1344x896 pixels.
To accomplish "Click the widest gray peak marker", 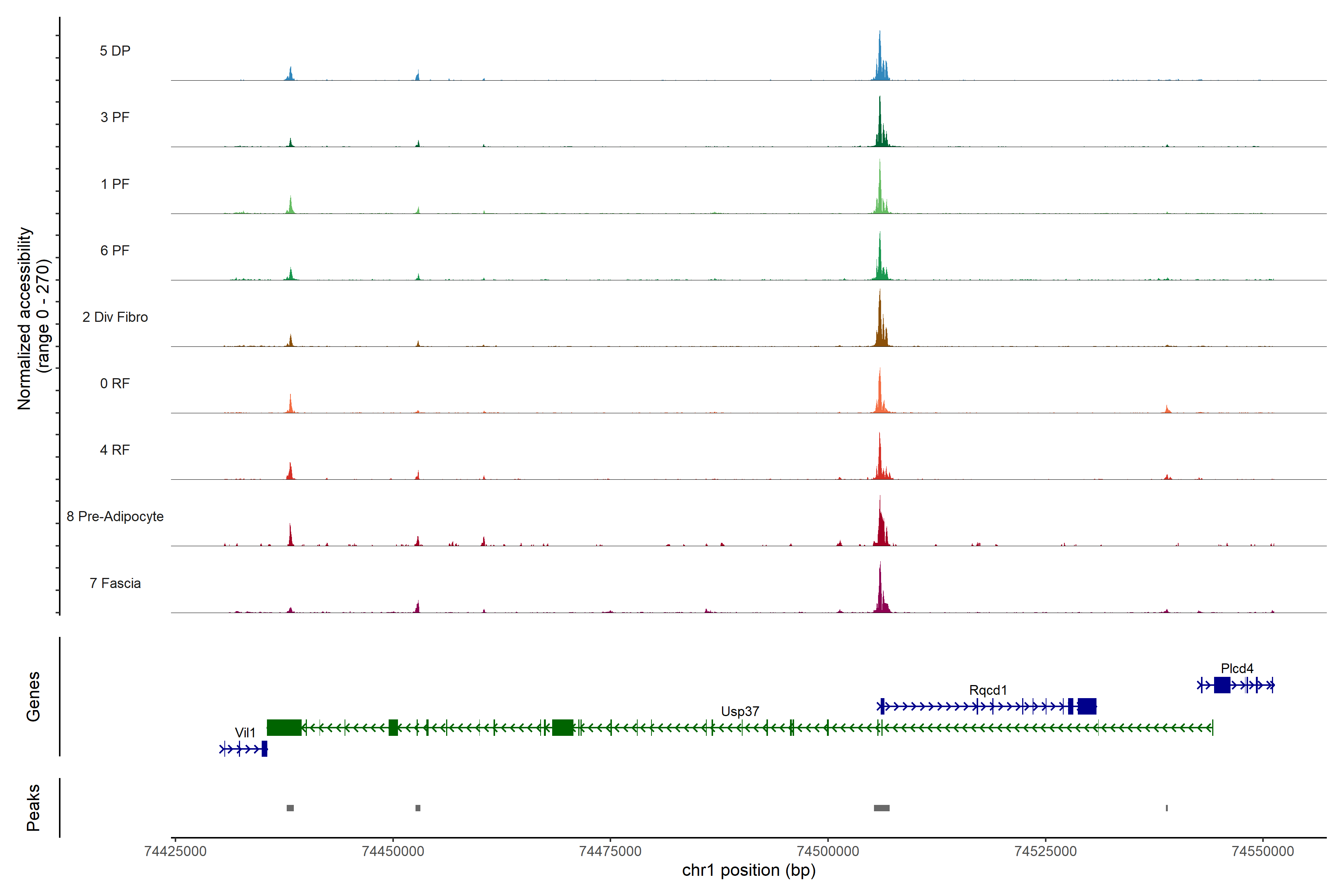I will click(x=881, y=808).
